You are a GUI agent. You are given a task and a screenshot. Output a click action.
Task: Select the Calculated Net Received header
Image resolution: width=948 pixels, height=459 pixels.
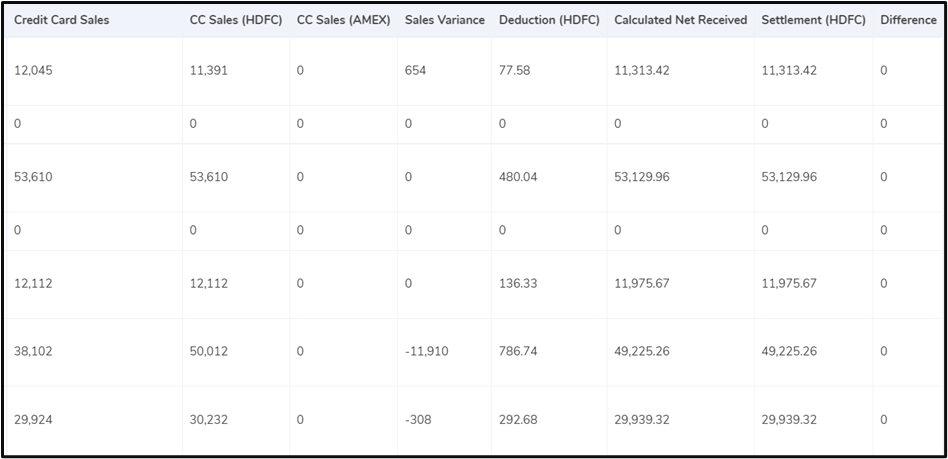coord(680,20)
